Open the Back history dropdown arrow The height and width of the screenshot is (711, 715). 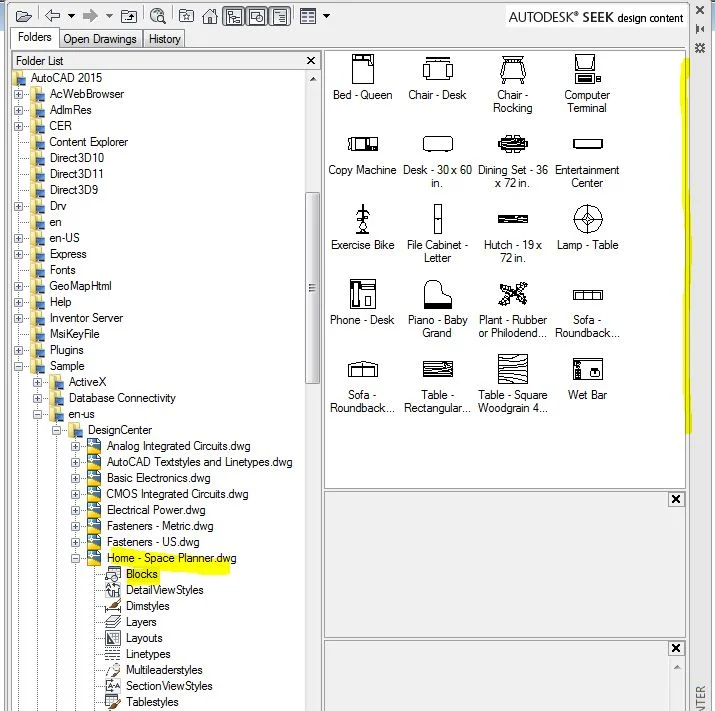(71, 16)
